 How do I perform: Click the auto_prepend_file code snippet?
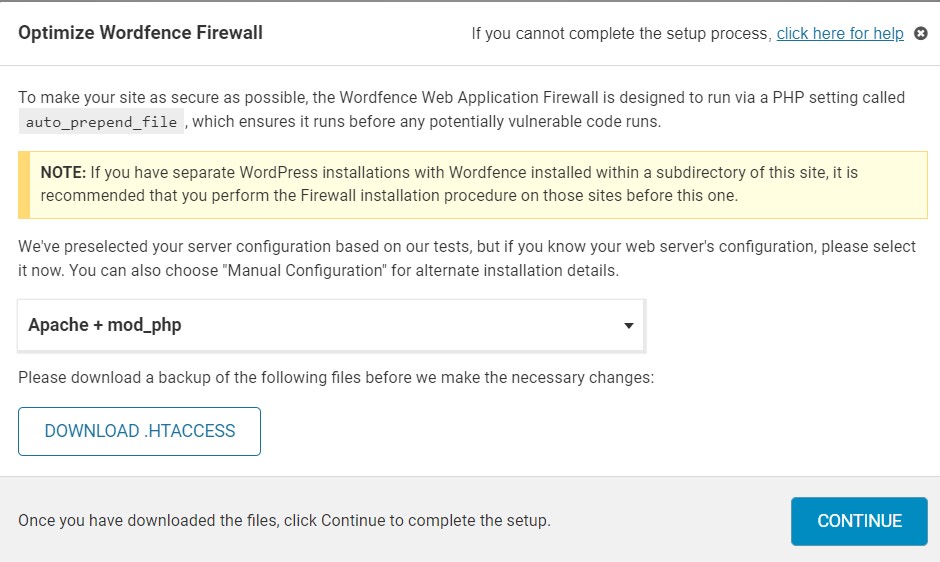pyautogui.click(x=102, y=122)
